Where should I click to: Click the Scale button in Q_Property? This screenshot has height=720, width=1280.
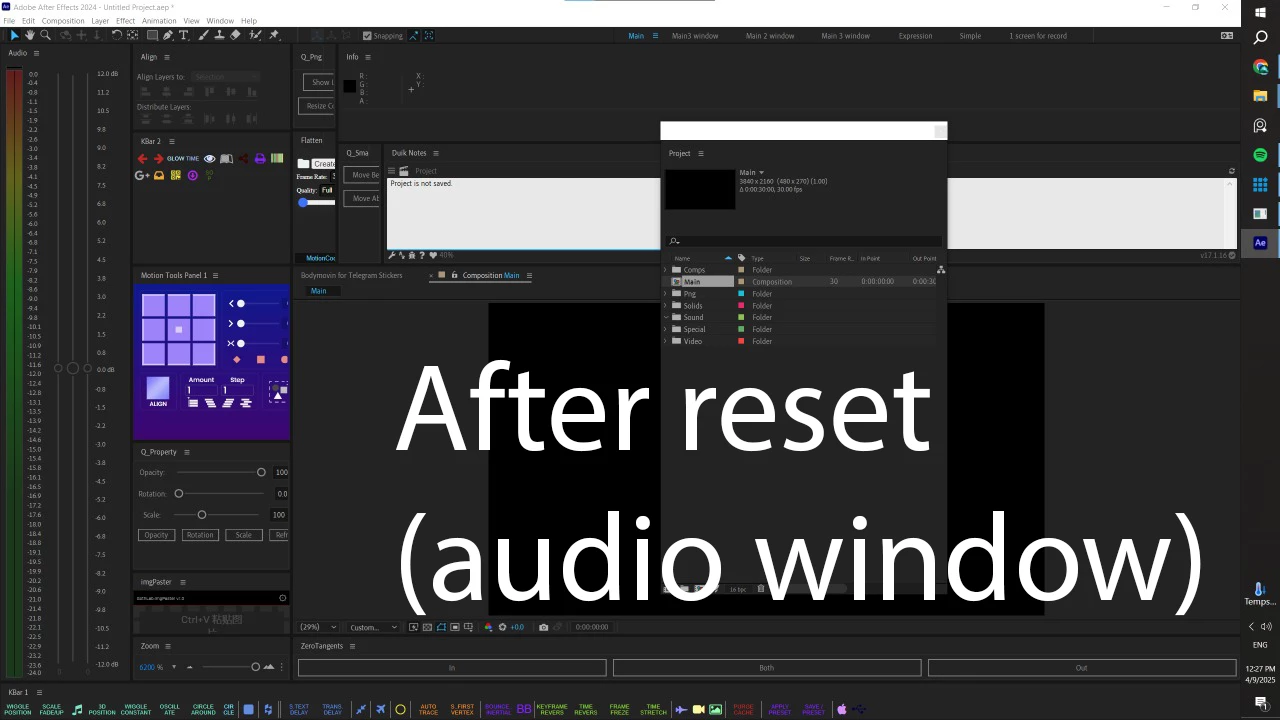(244, 535)
